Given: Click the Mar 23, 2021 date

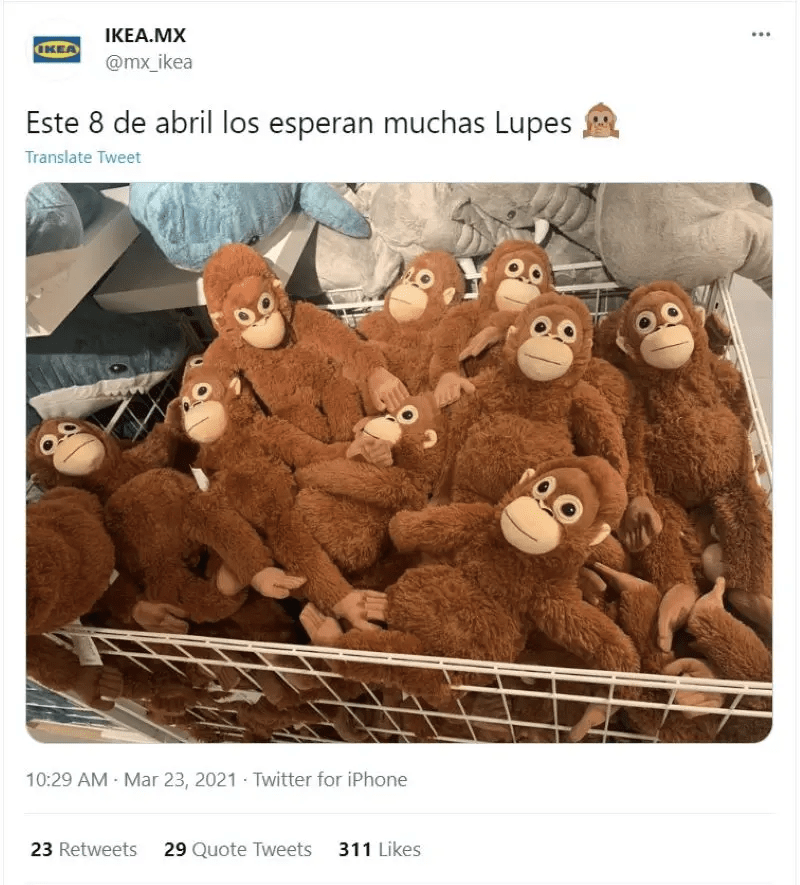Looking at the screenshot, I should [180, 779].
